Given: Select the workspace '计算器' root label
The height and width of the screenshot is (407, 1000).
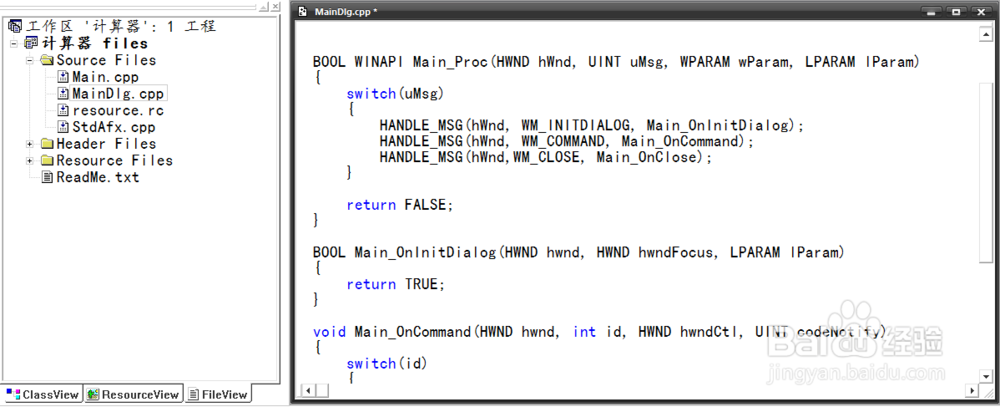Looking at the screenshot, I should coord(121,27).
